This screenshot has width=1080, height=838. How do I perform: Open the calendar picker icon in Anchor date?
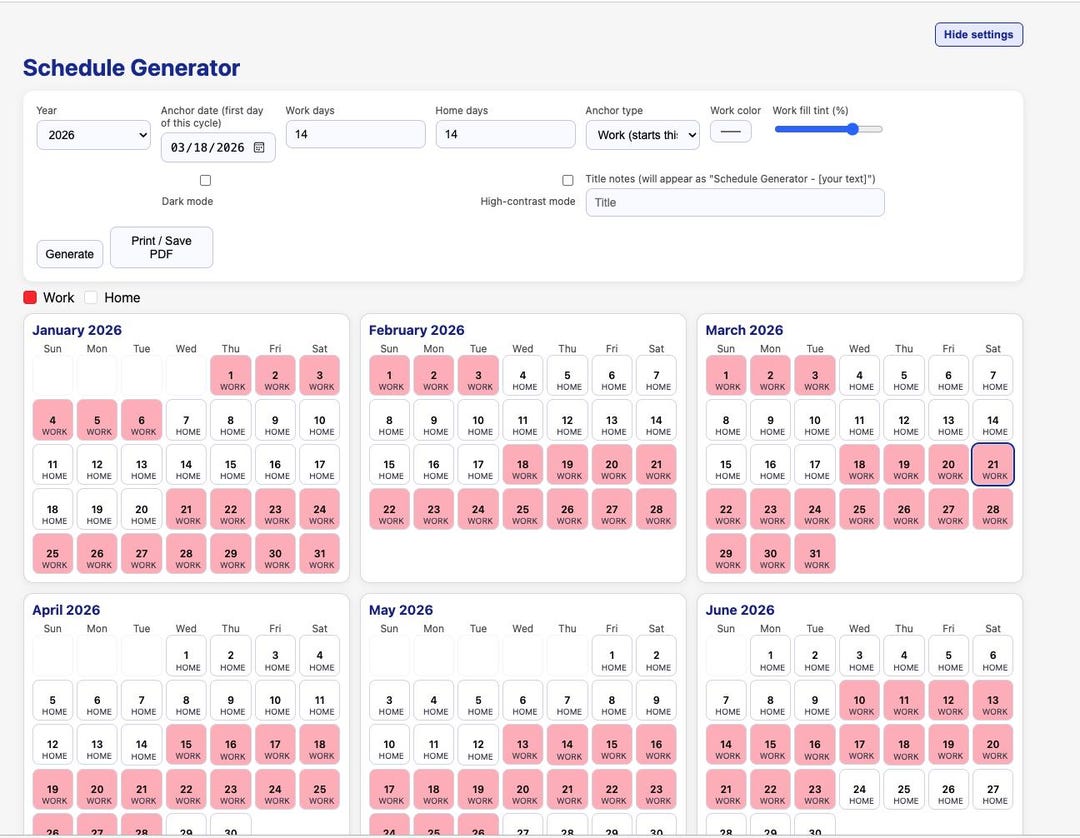click(x=259, y=147)
